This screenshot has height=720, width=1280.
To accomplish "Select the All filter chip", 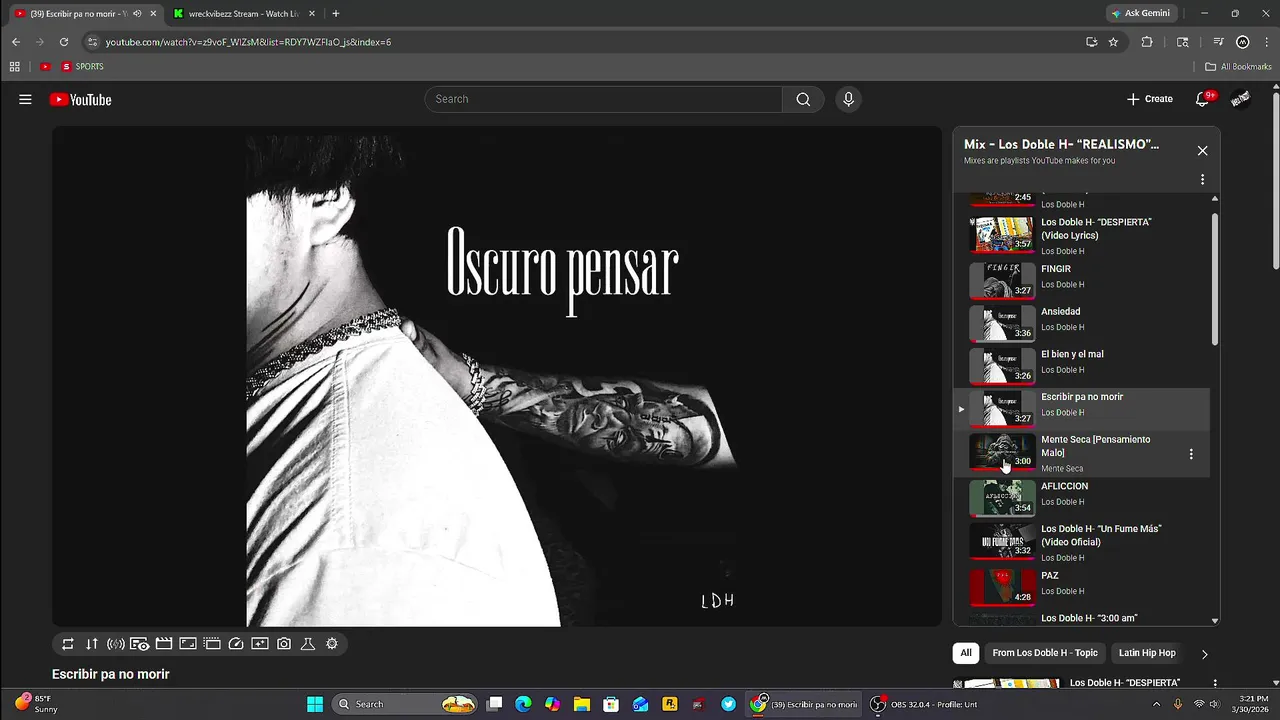I will point(966,653).
